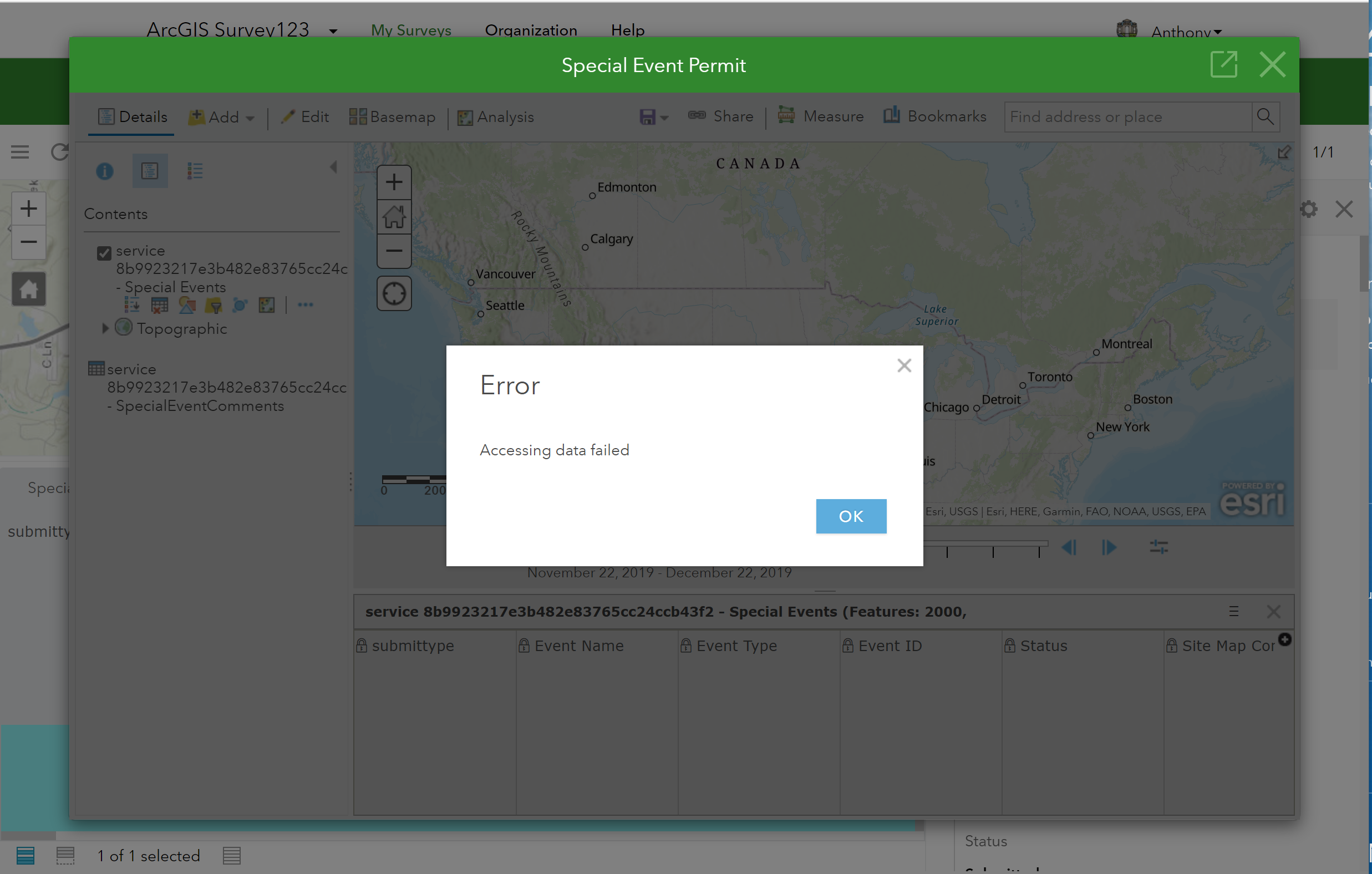1372x874 pixels.
Task: Click the Find address or place field
Action: pos(1127,117)
